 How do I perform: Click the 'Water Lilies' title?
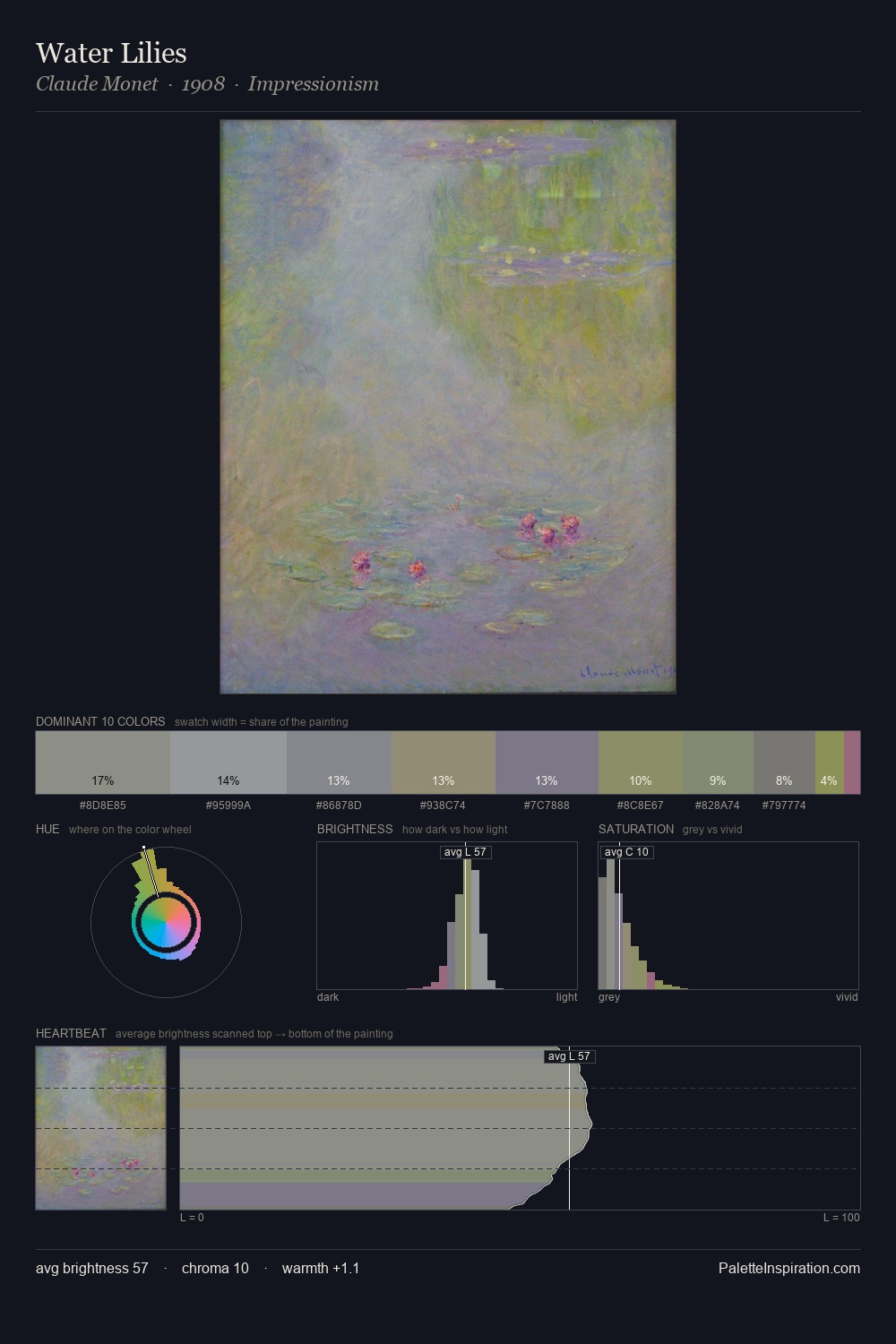point(111,53)
